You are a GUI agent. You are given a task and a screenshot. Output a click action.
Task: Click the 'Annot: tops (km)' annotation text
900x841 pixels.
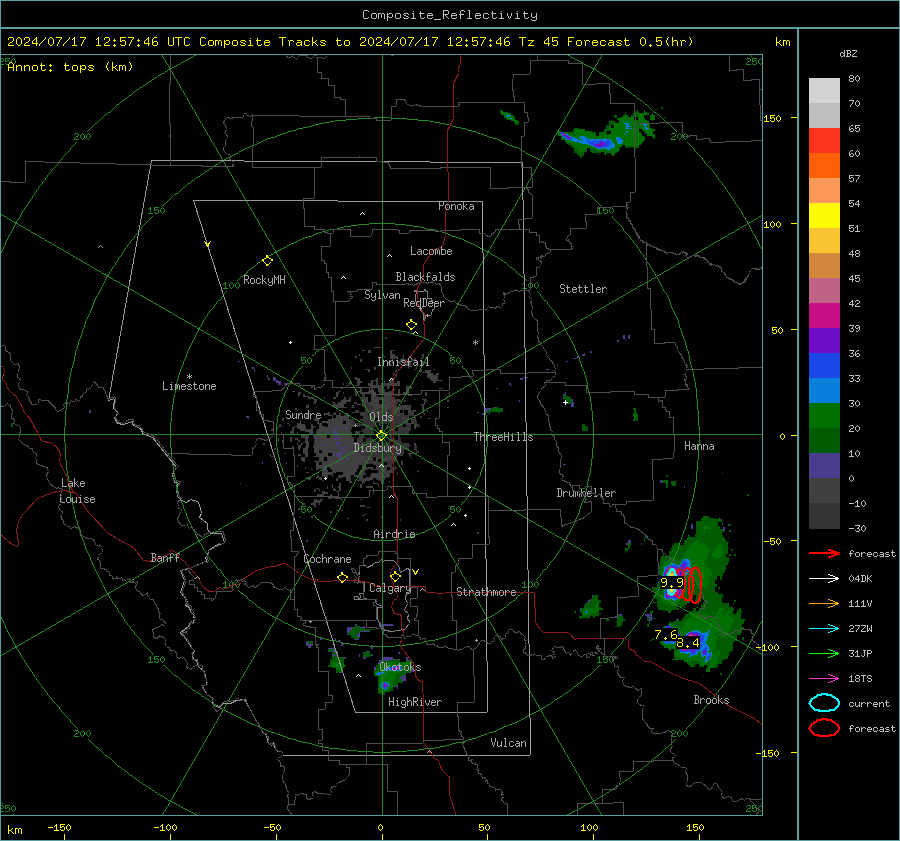click(70, 67)
